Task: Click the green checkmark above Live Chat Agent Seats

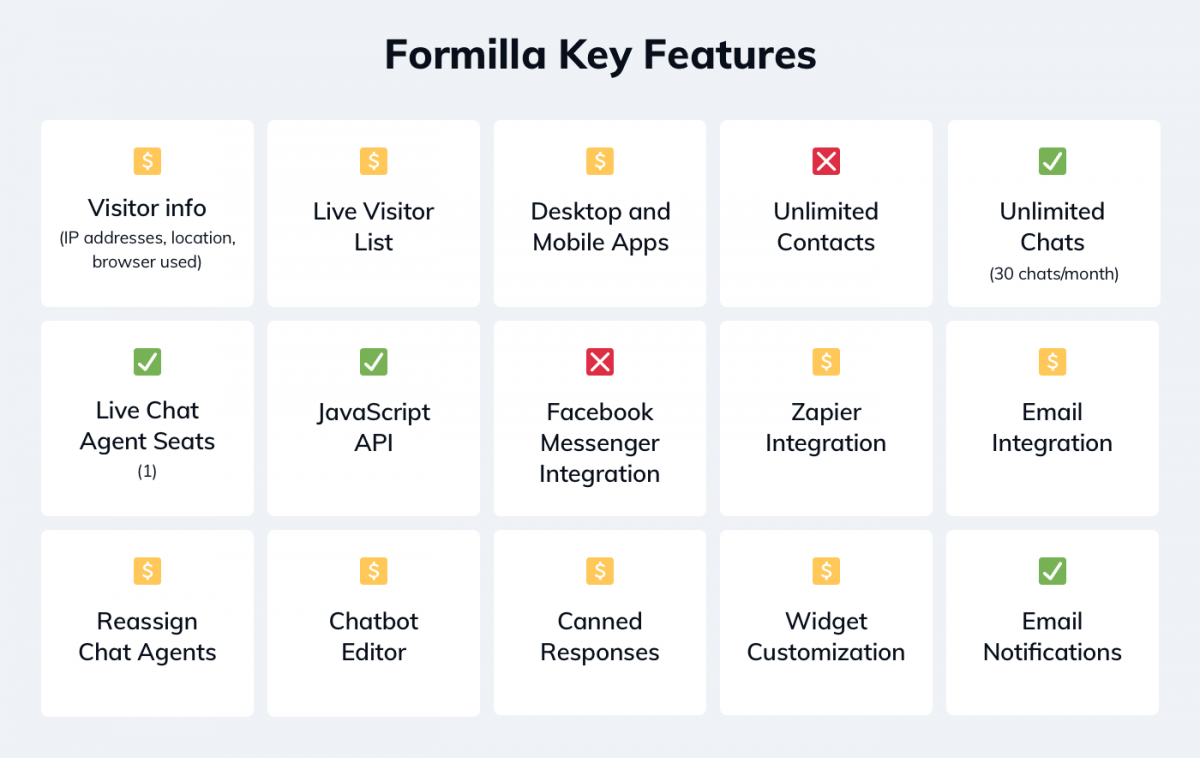Action: (147, 362)
